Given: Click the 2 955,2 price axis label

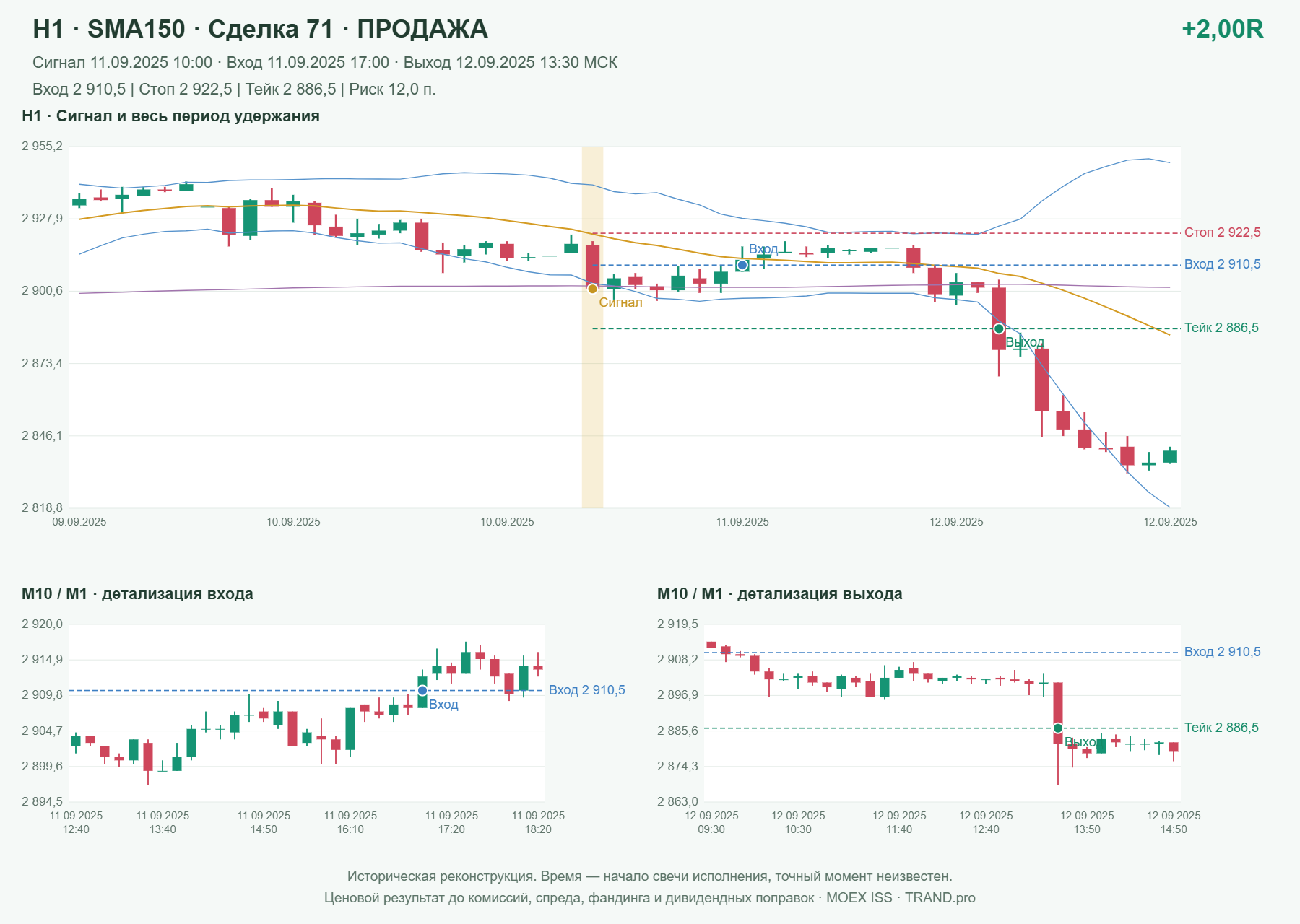Looking at the screenshot, I should coord(42,147).
